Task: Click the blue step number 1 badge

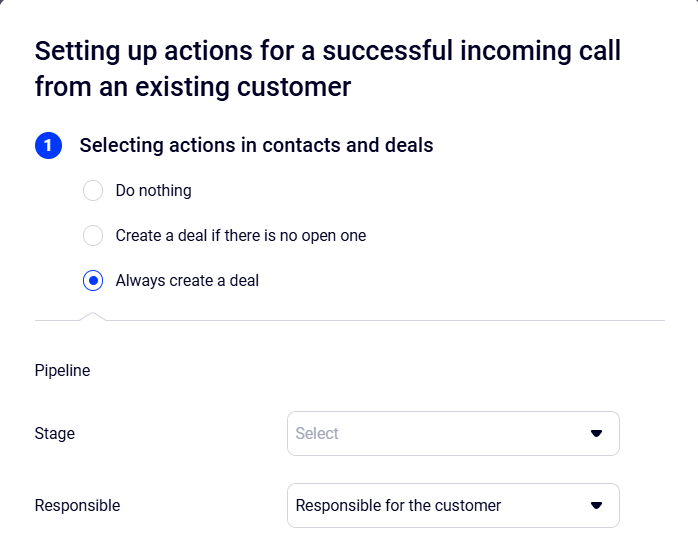Action: pyautogui.click(x=48, y=146)
